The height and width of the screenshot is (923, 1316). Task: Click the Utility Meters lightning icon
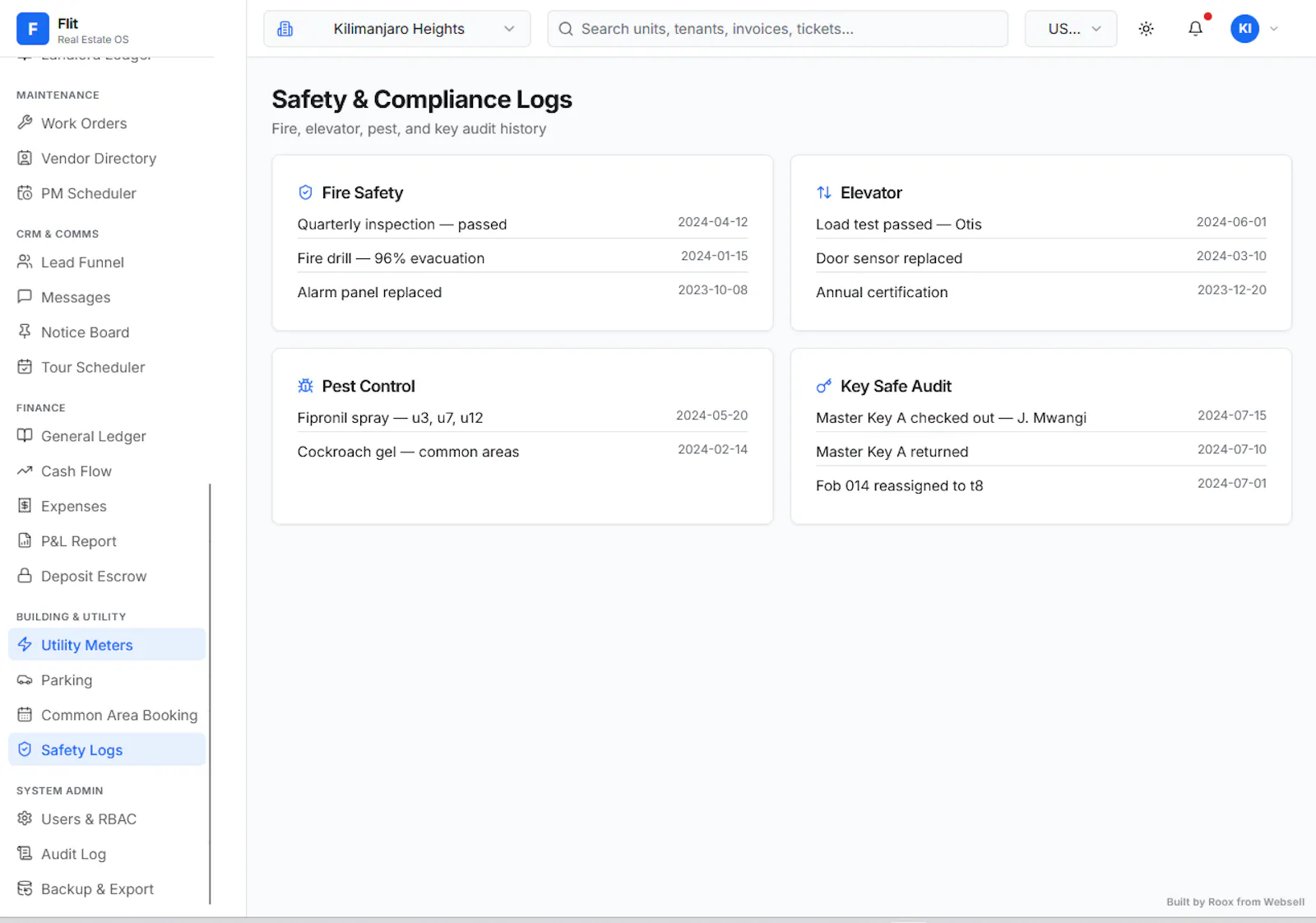tap(25, 644)
